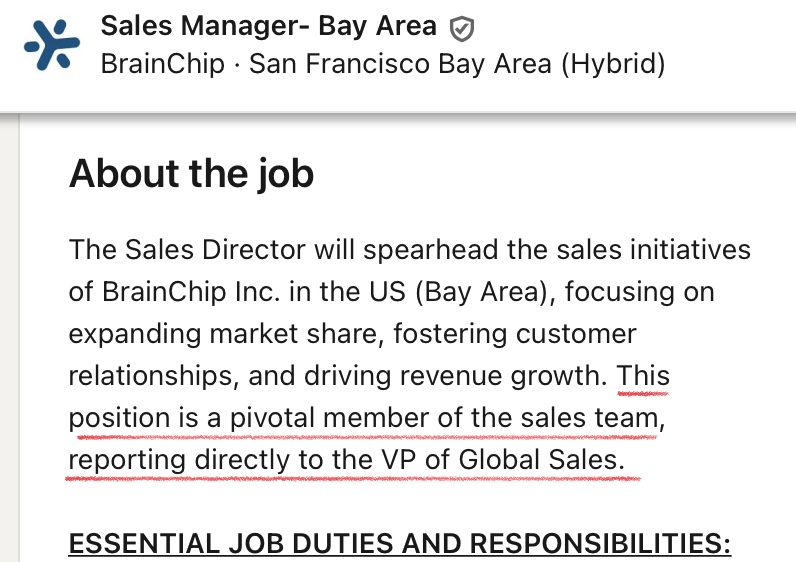
Task: Click the word Hybrid in parentheses
Action: click(612, 65)
